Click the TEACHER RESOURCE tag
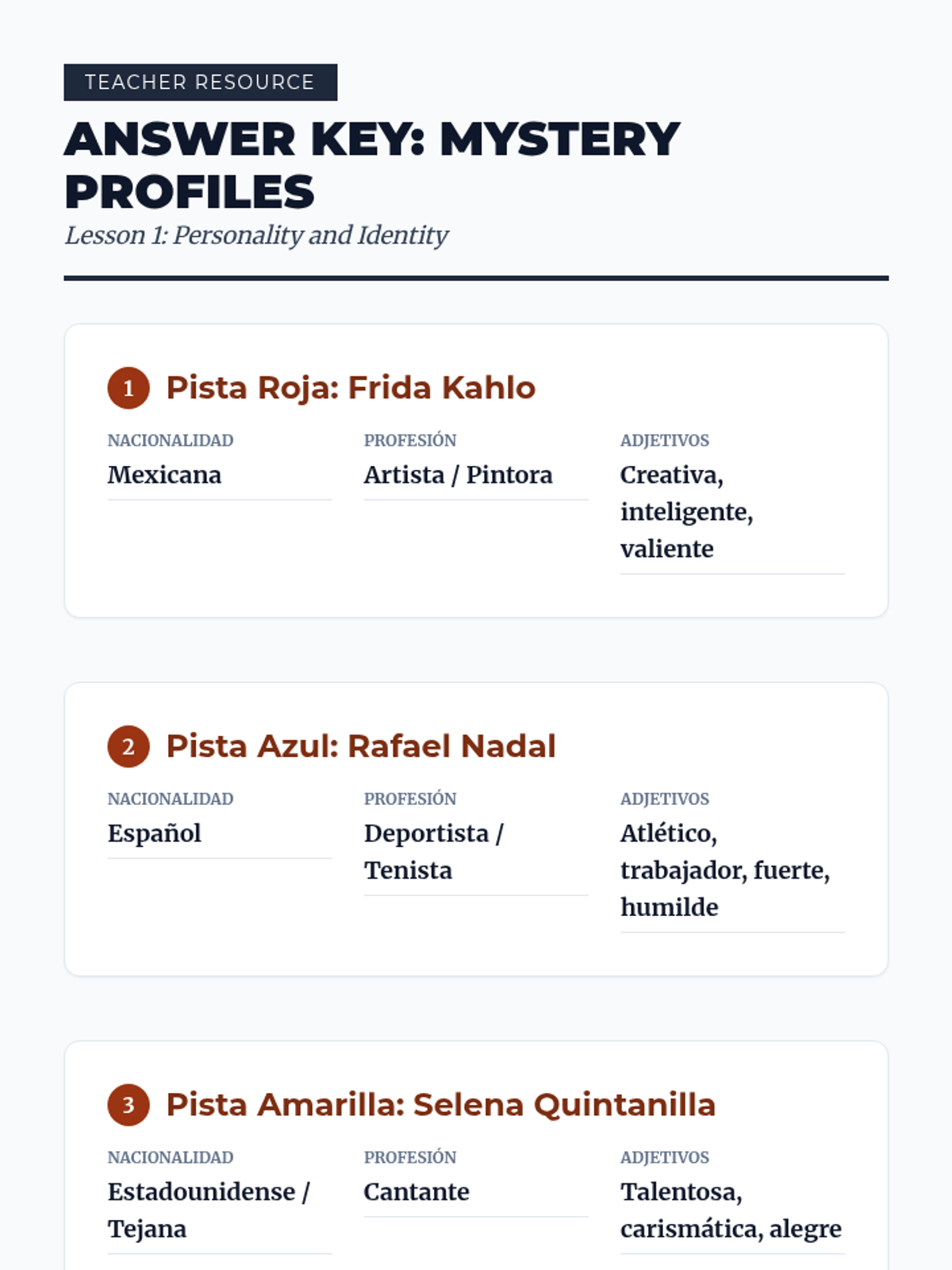This screenshot has height=1270, width=952. click(200, 83)
